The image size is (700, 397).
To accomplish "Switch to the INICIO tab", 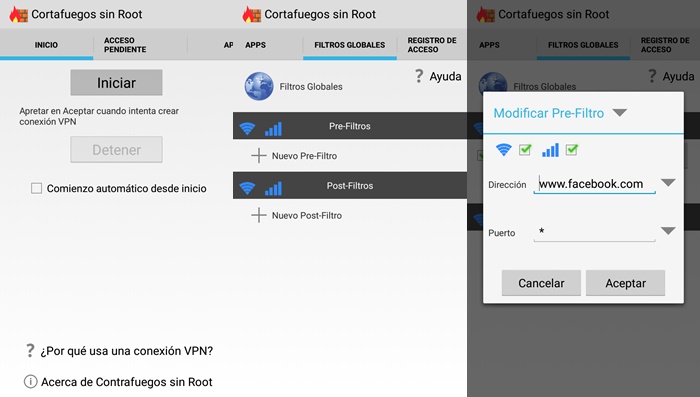I will click(x=46, y=45).
